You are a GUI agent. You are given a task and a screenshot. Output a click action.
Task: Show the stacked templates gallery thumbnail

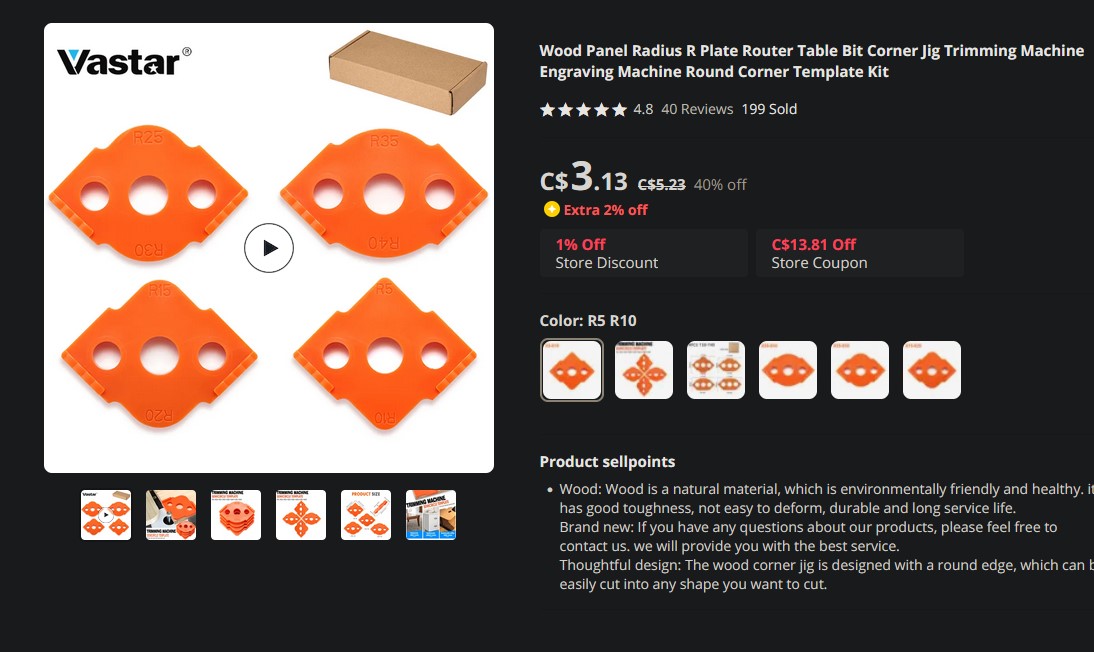[236, 515]
